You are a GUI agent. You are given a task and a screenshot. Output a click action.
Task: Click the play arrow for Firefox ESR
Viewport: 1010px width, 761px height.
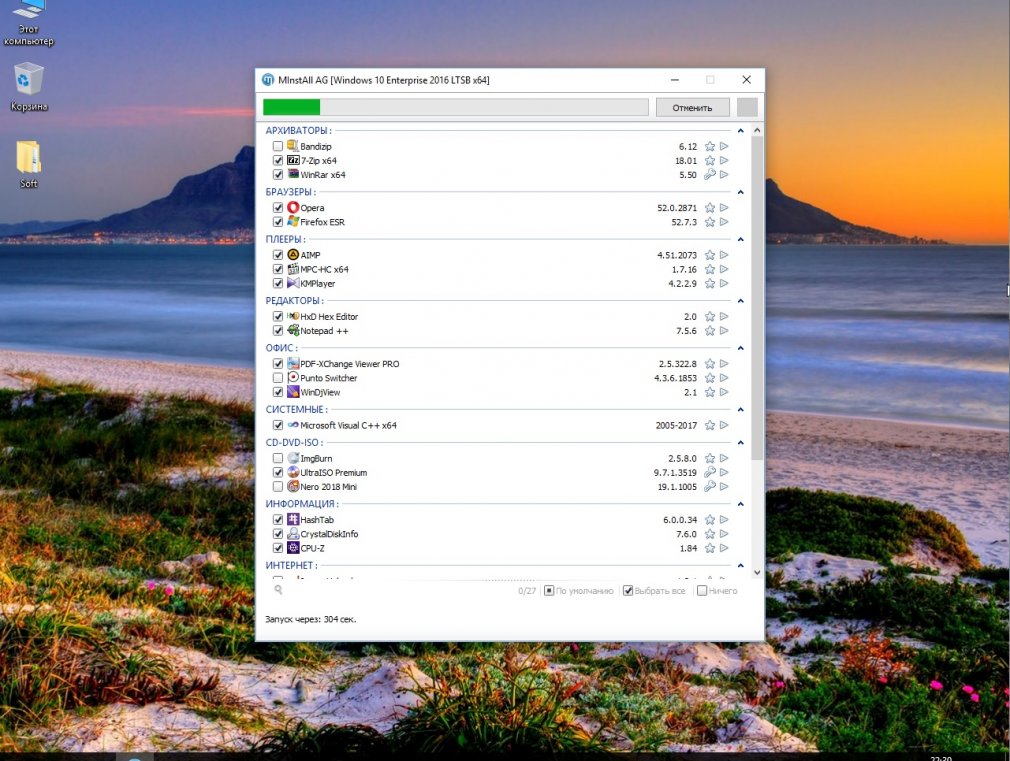click(x=724, y=222)
